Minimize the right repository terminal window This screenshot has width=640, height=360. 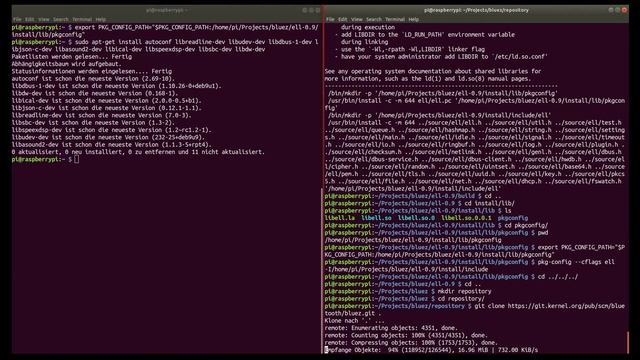611,10
